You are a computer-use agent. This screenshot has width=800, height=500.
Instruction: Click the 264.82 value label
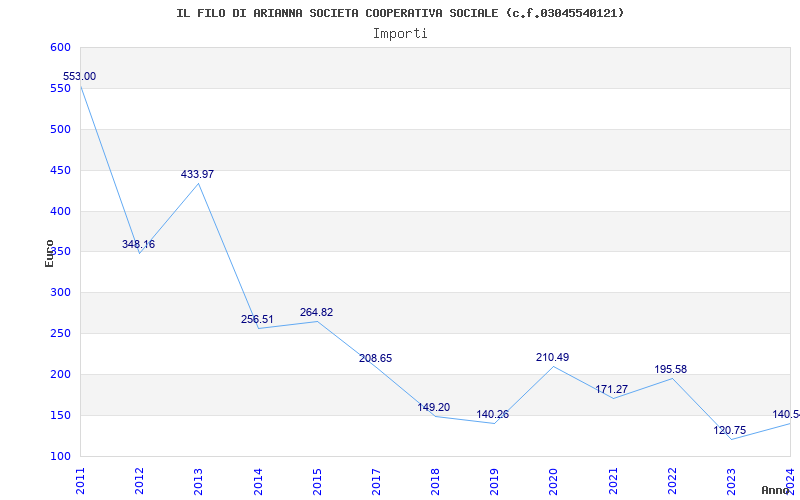(x=316, y=312)
